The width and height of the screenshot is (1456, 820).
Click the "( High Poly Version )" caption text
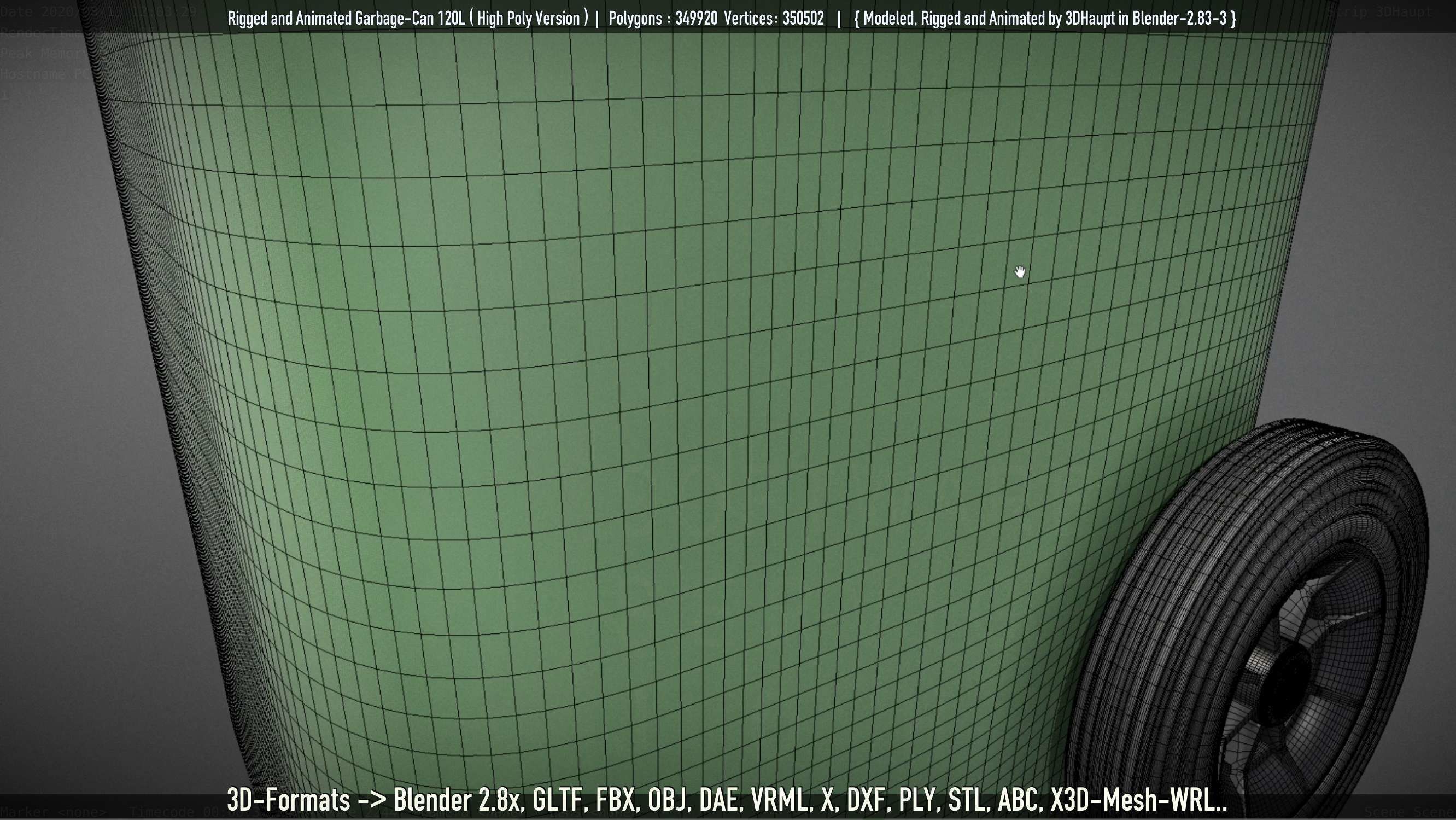tap(529, 18)
